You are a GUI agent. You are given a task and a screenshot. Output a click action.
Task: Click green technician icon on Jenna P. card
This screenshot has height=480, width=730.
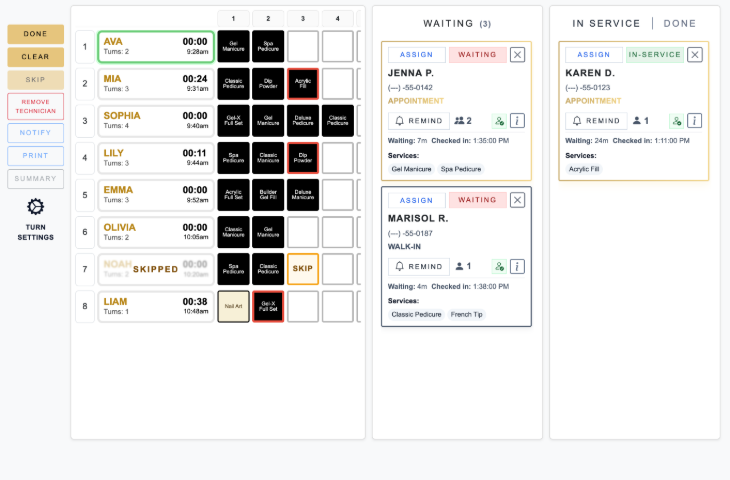(x=500, y=121)
